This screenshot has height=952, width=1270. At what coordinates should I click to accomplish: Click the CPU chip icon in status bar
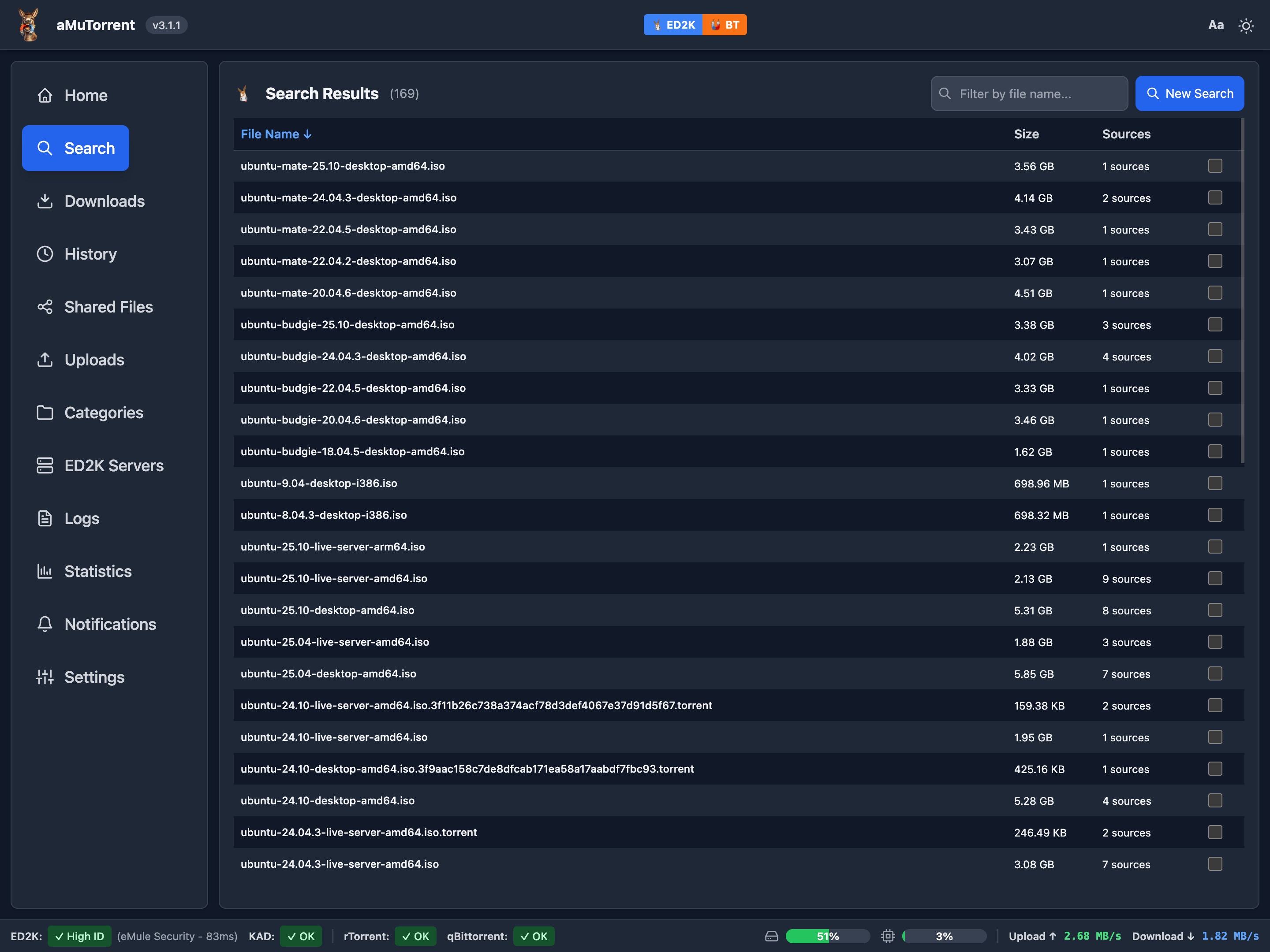coord(888,936)
